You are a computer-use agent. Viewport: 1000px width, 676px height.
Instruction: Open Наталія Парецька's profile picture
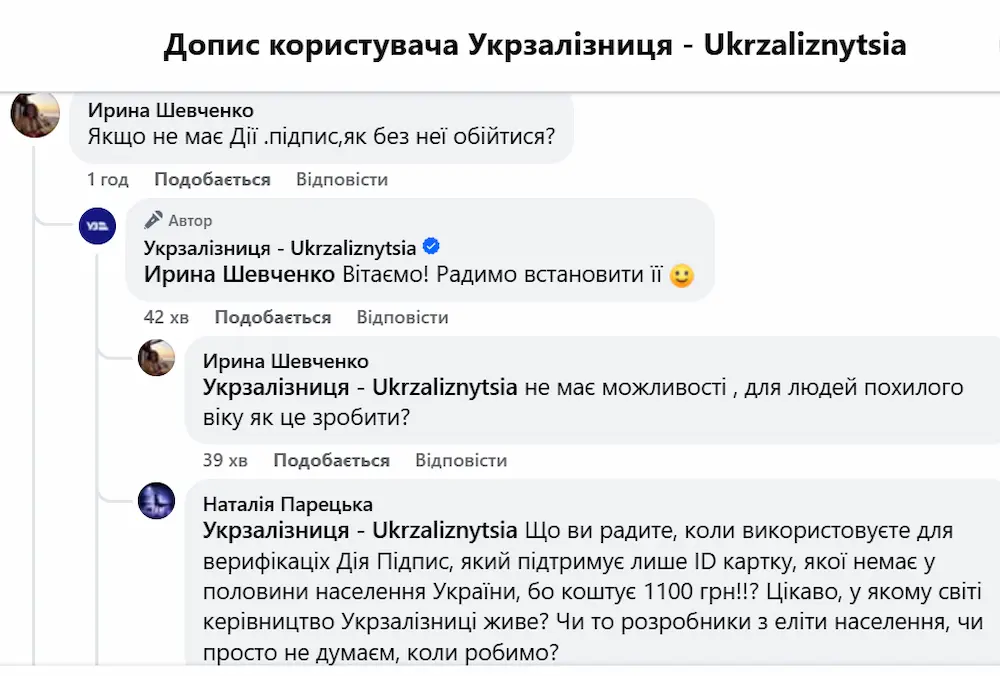point(157,500)
